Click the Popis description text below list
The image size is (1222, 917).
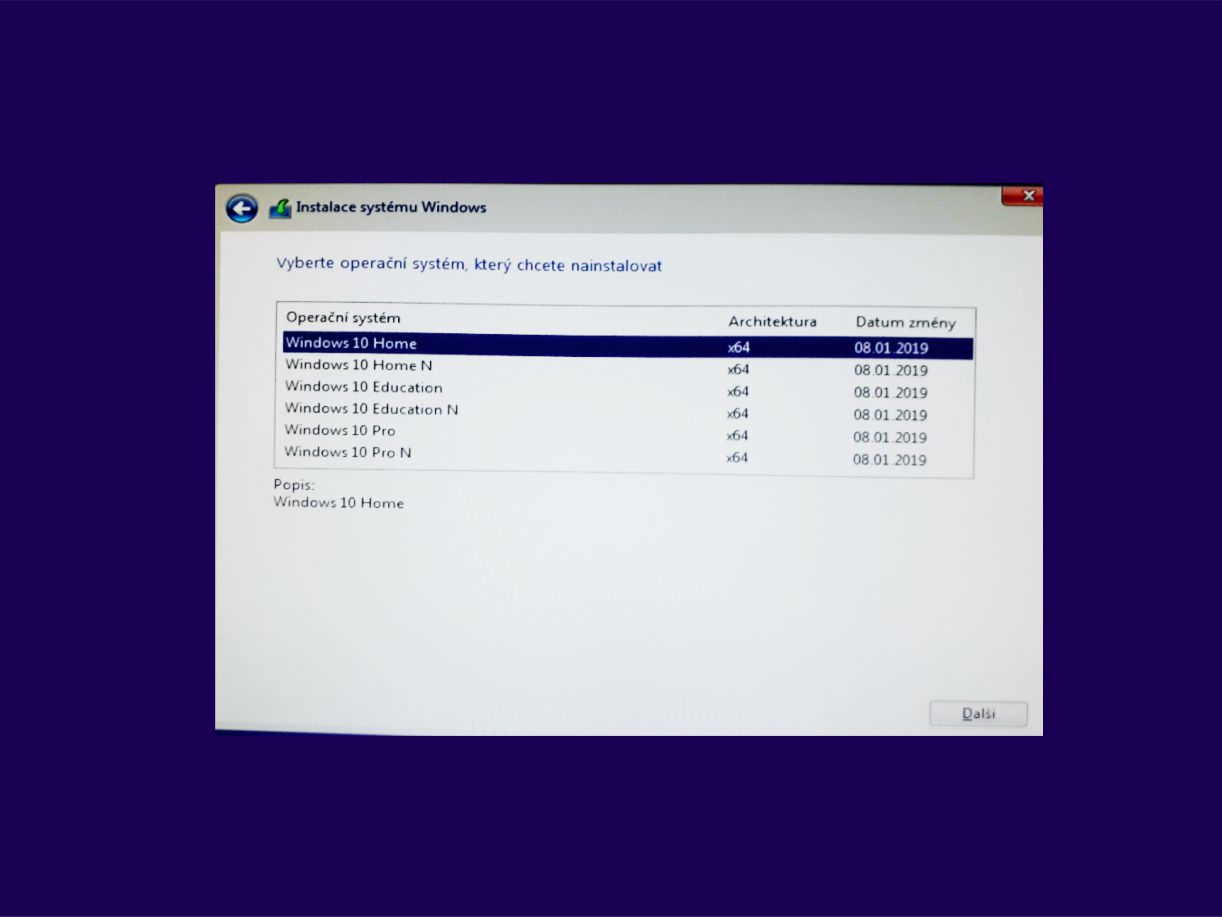click(338, 503)
